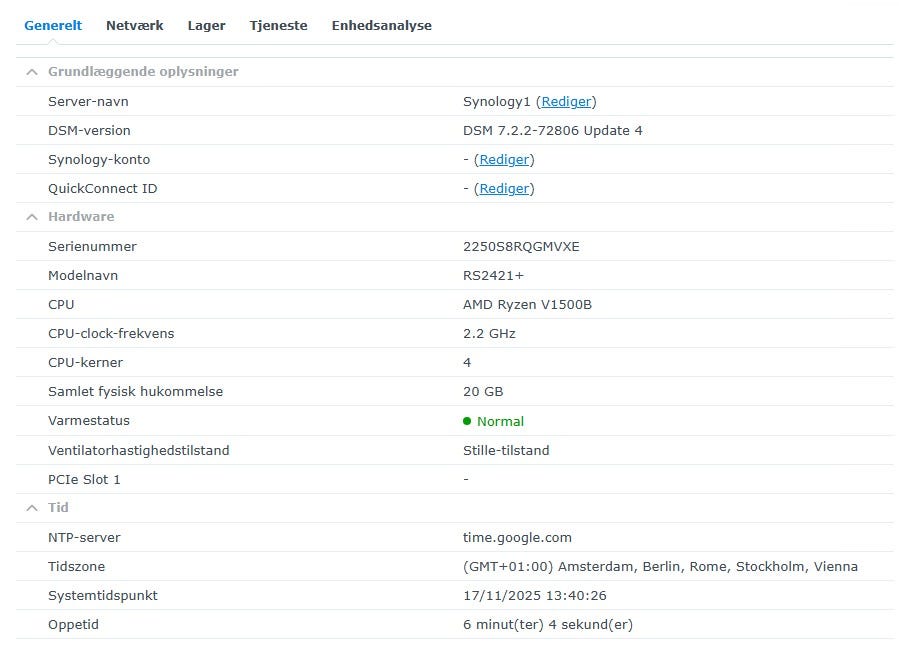Select the GMT+01:00 time zone value
The width and height of the screenshot is (899, 651).
(660, 567)
